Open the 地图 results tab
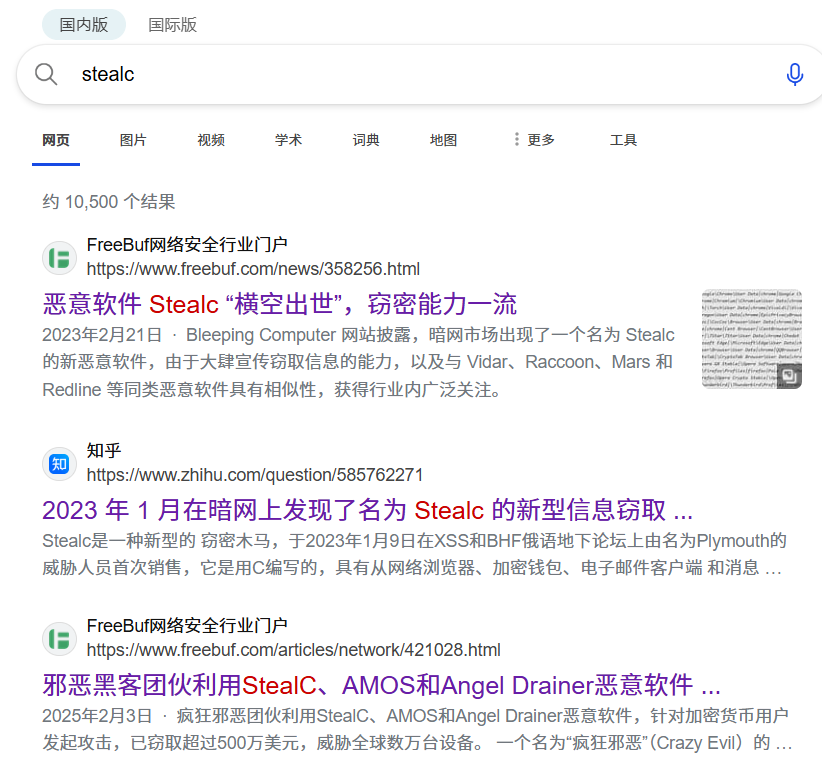The width and height of the screenshot is (822, 759). (x=444, y=140)
